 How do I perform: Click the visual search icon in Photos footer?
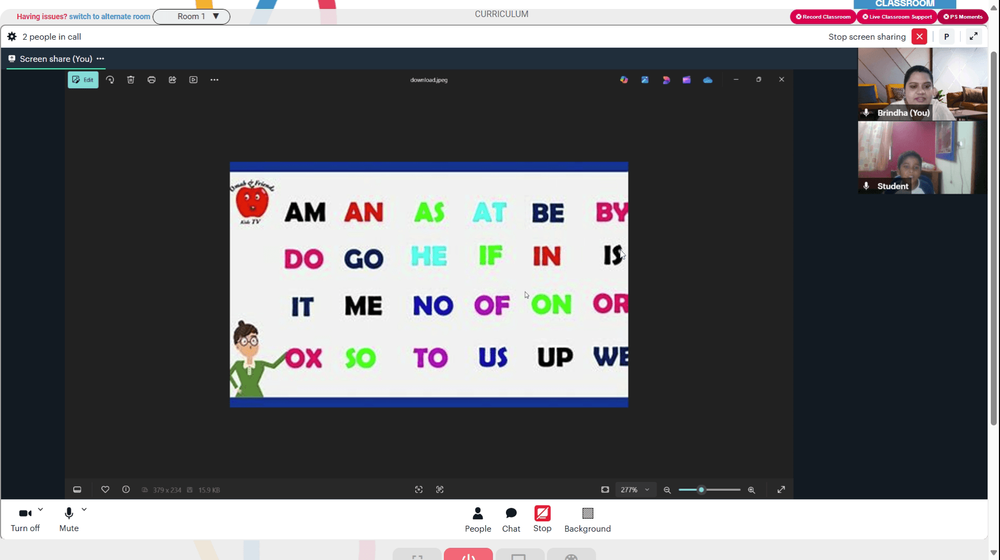point(440,490)
